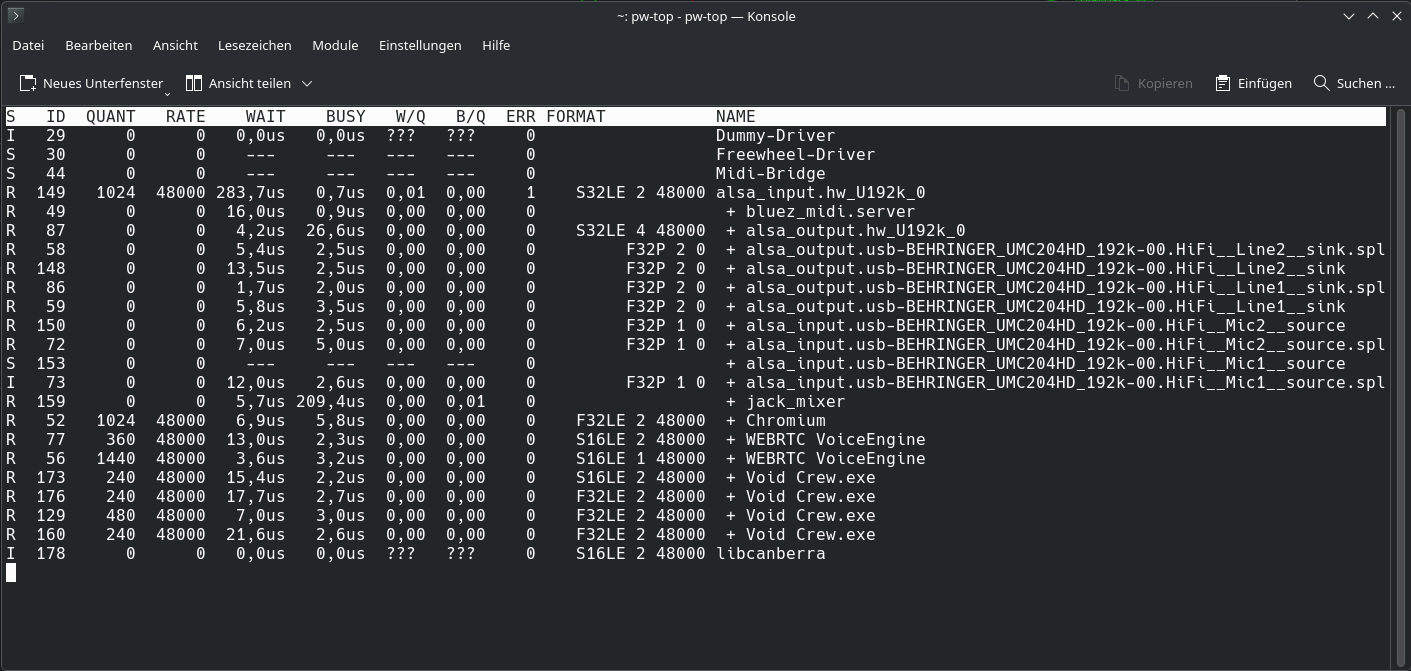Click WEBRTC VoiceEngine row with quant 1440
This screenshot has height=671, width=1411.
point(825,458)
